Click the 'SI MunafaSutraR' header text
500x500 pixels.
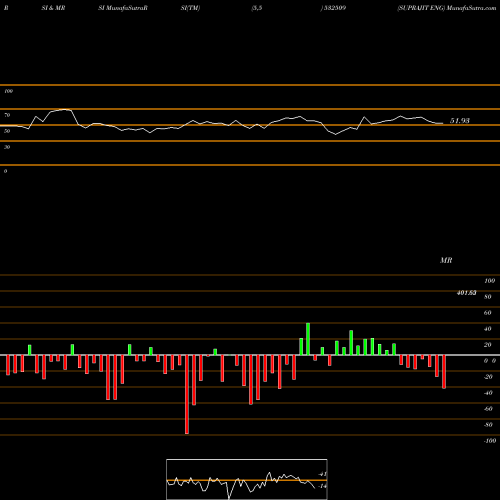point(123,8)
